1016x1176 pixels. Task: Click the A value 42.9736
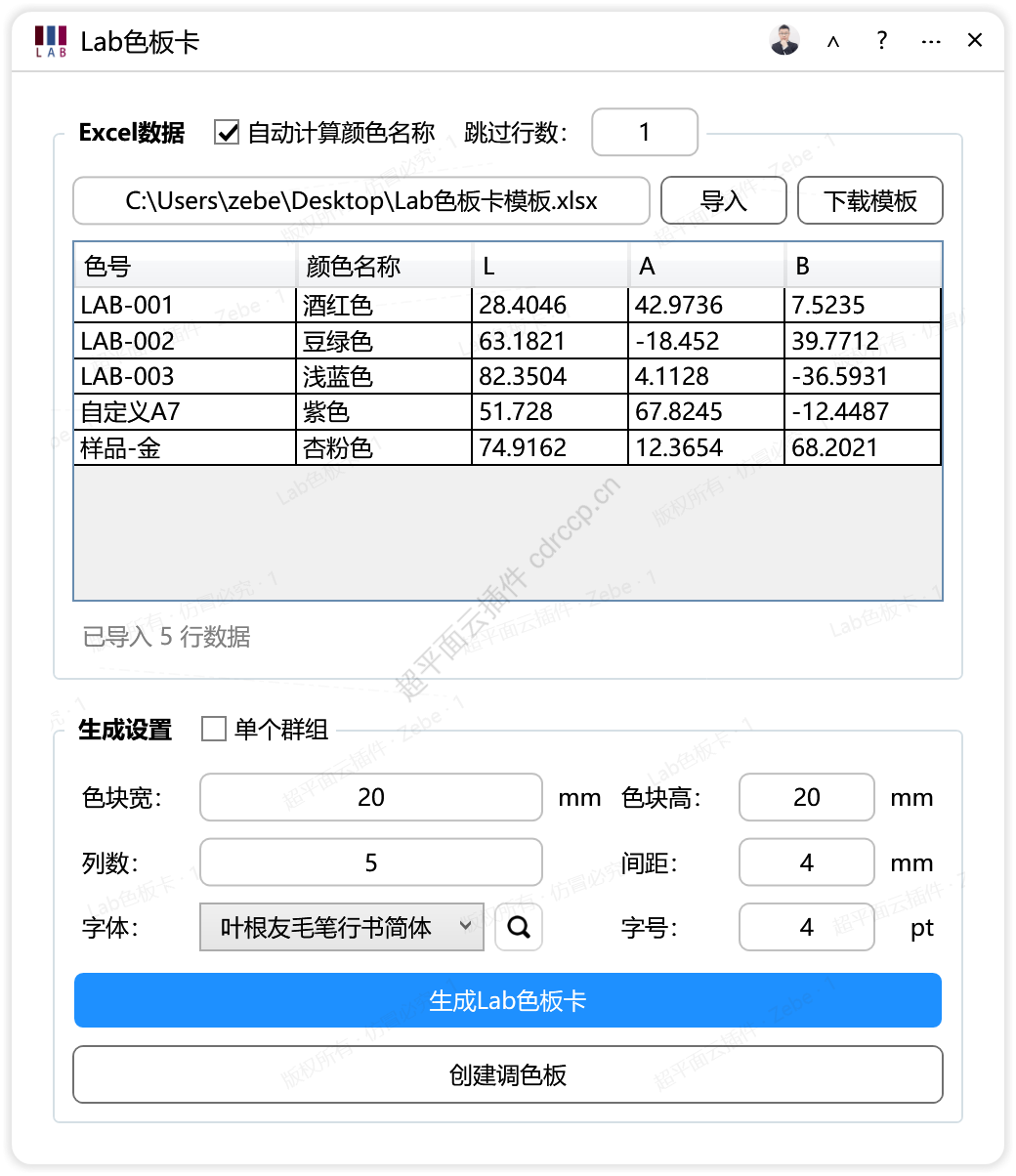pyautogui.click(x=706, y=305)
